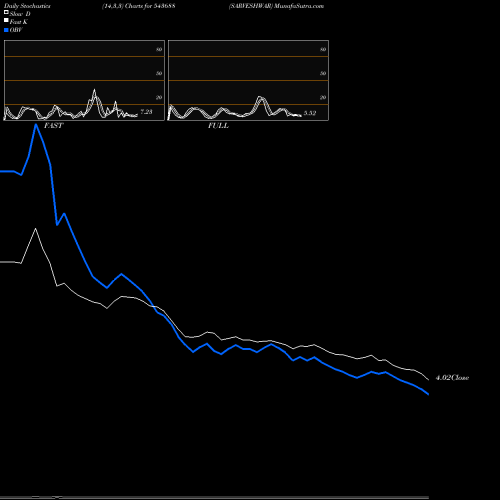Click the FULL chart label
This screenshot has height=500, width=500.
point(218,126)
